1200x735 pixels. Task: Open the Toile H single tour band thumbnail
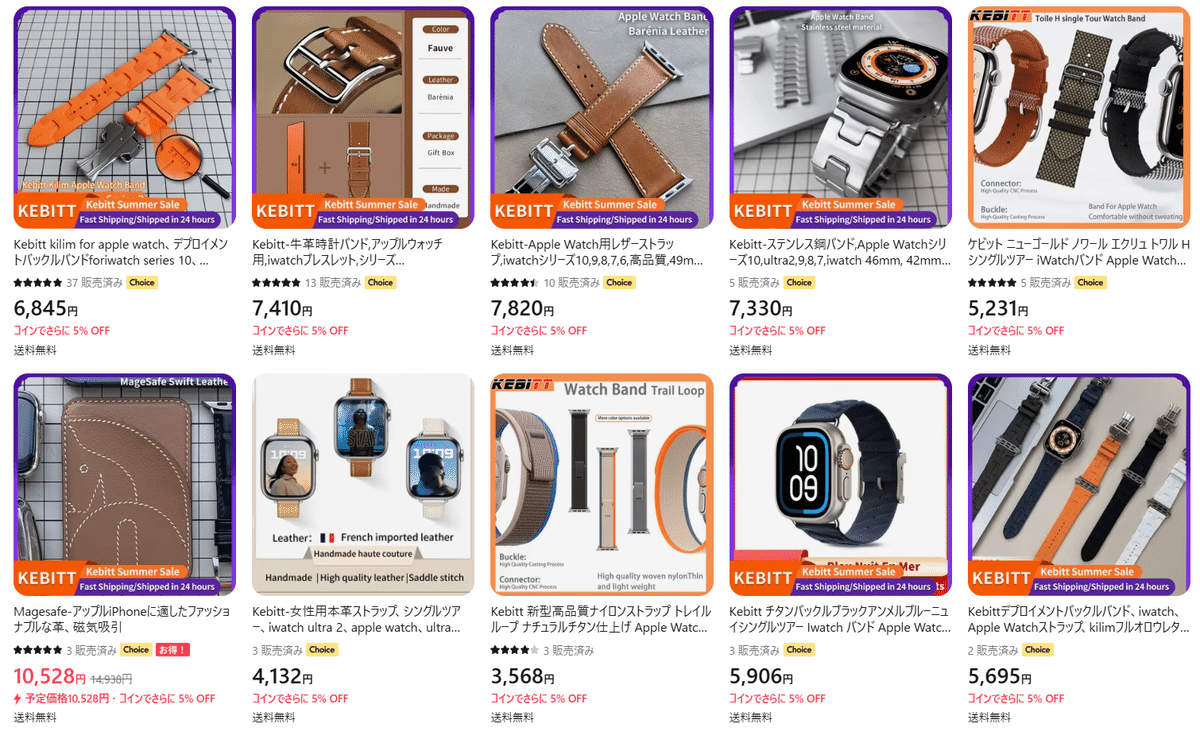[1079, 118]
